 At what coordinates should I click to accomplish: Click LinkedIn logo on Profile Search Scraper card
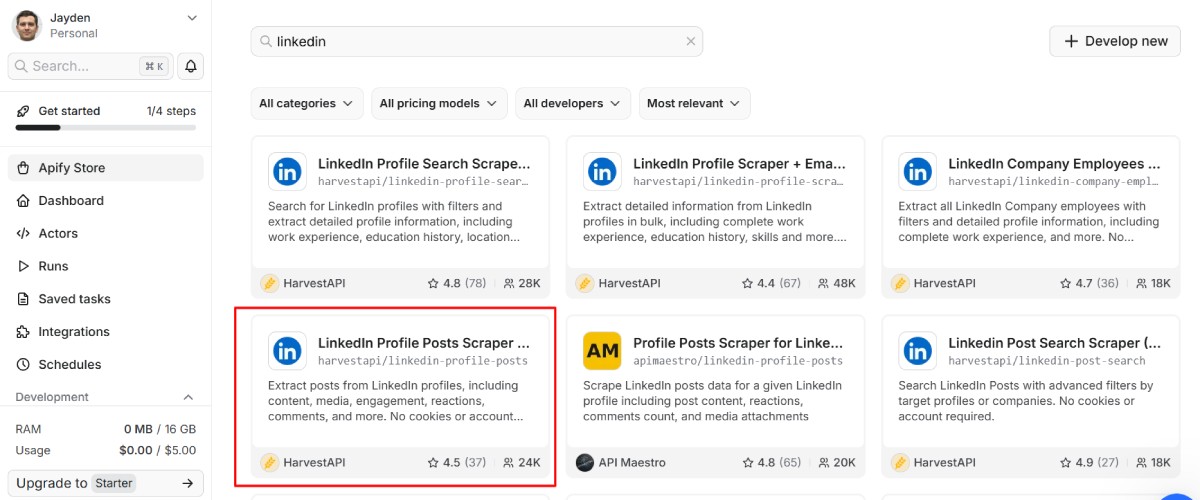point(287,172)
